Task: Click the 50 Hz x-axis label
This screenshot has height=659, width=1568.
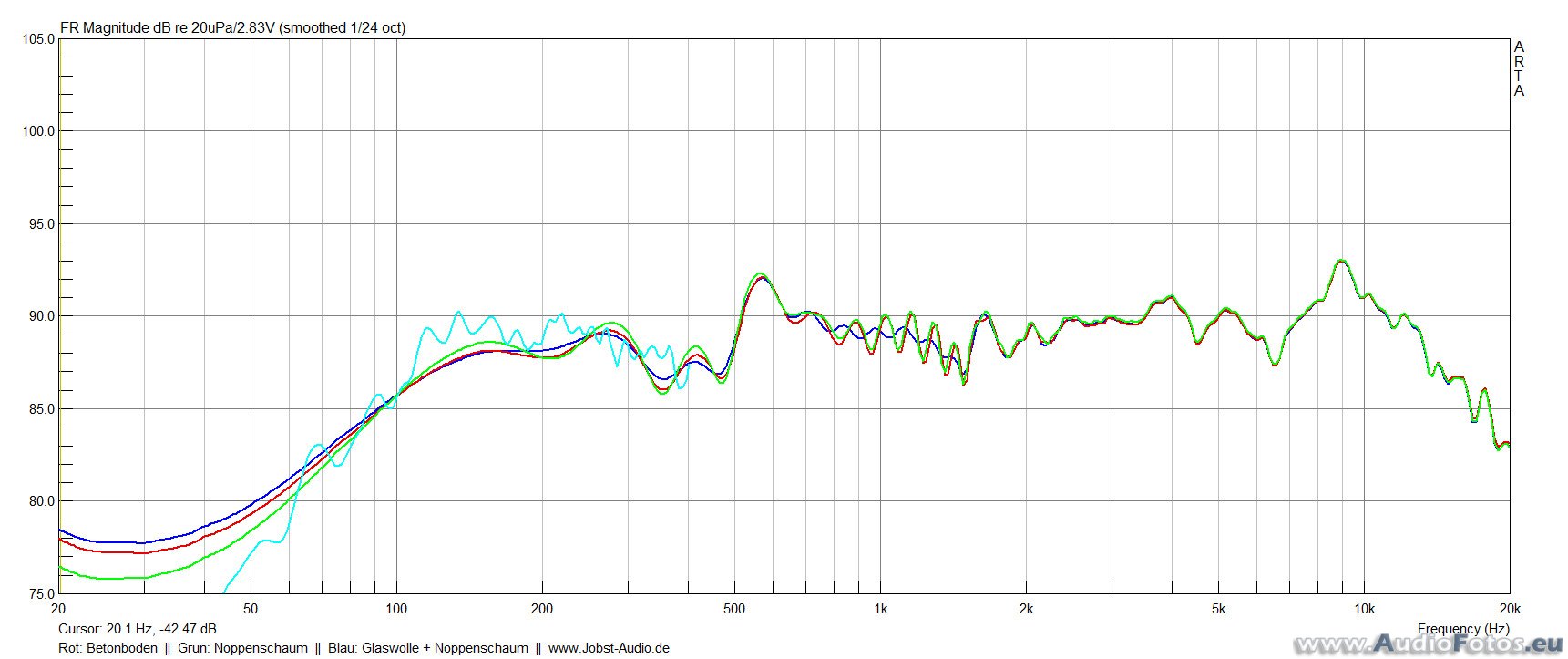Action: 251,609
